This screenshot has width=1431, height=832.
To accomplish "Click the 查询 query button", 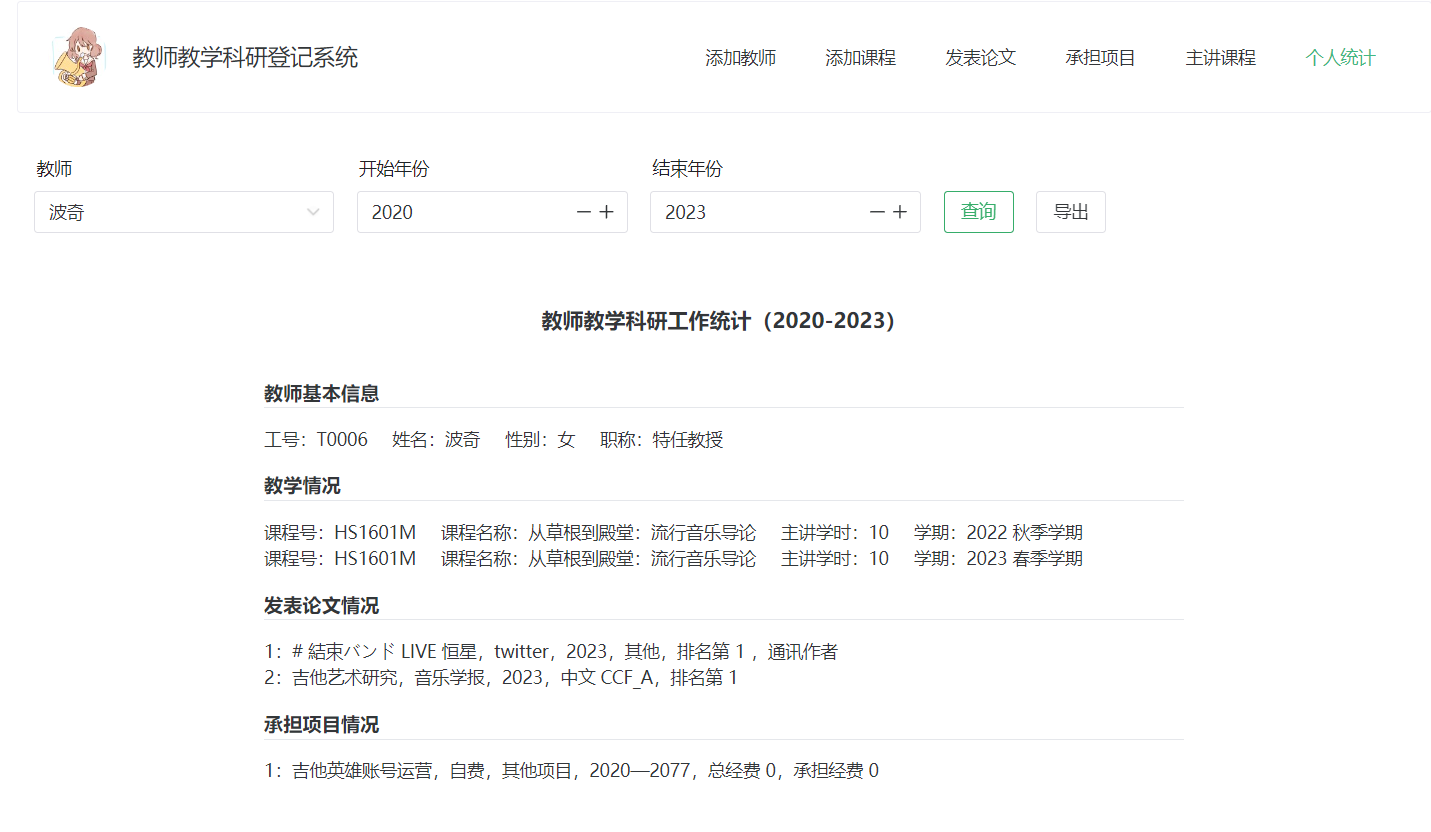I will [x=978, y=212].
